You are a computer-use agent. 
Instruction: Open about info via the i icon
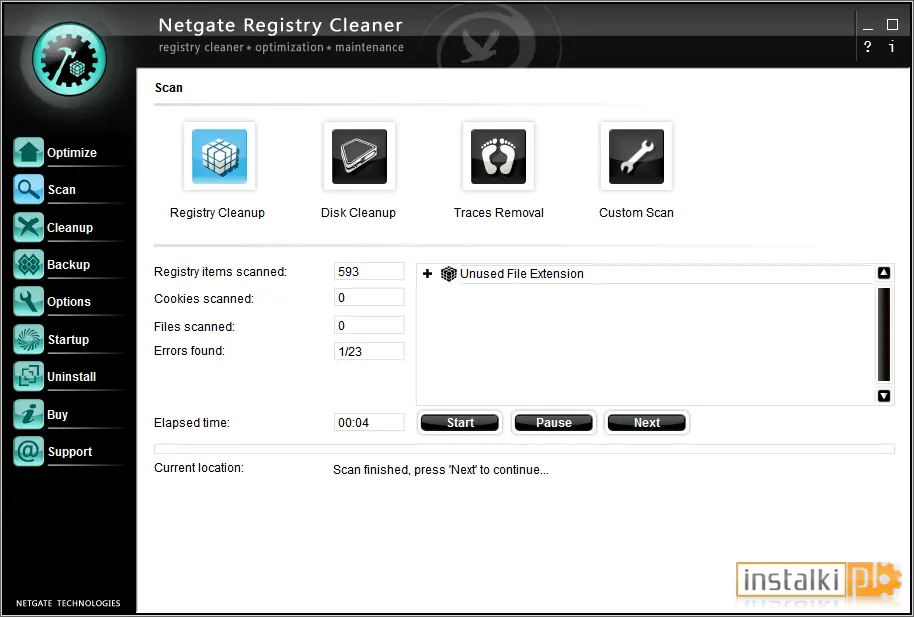[892, 47]
